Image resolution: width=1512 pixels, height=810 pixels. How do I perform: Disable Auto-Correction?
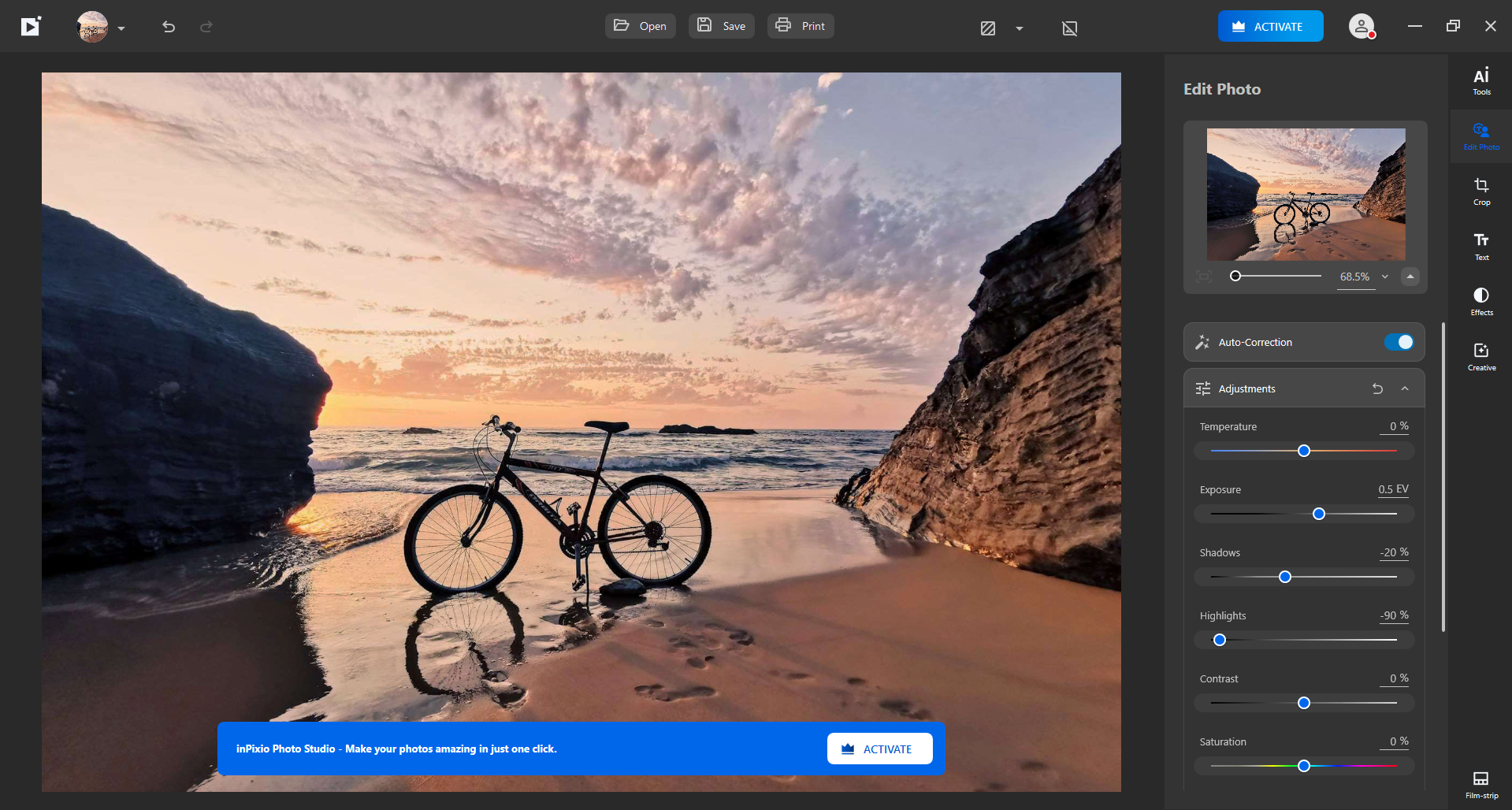[1399, 342]
